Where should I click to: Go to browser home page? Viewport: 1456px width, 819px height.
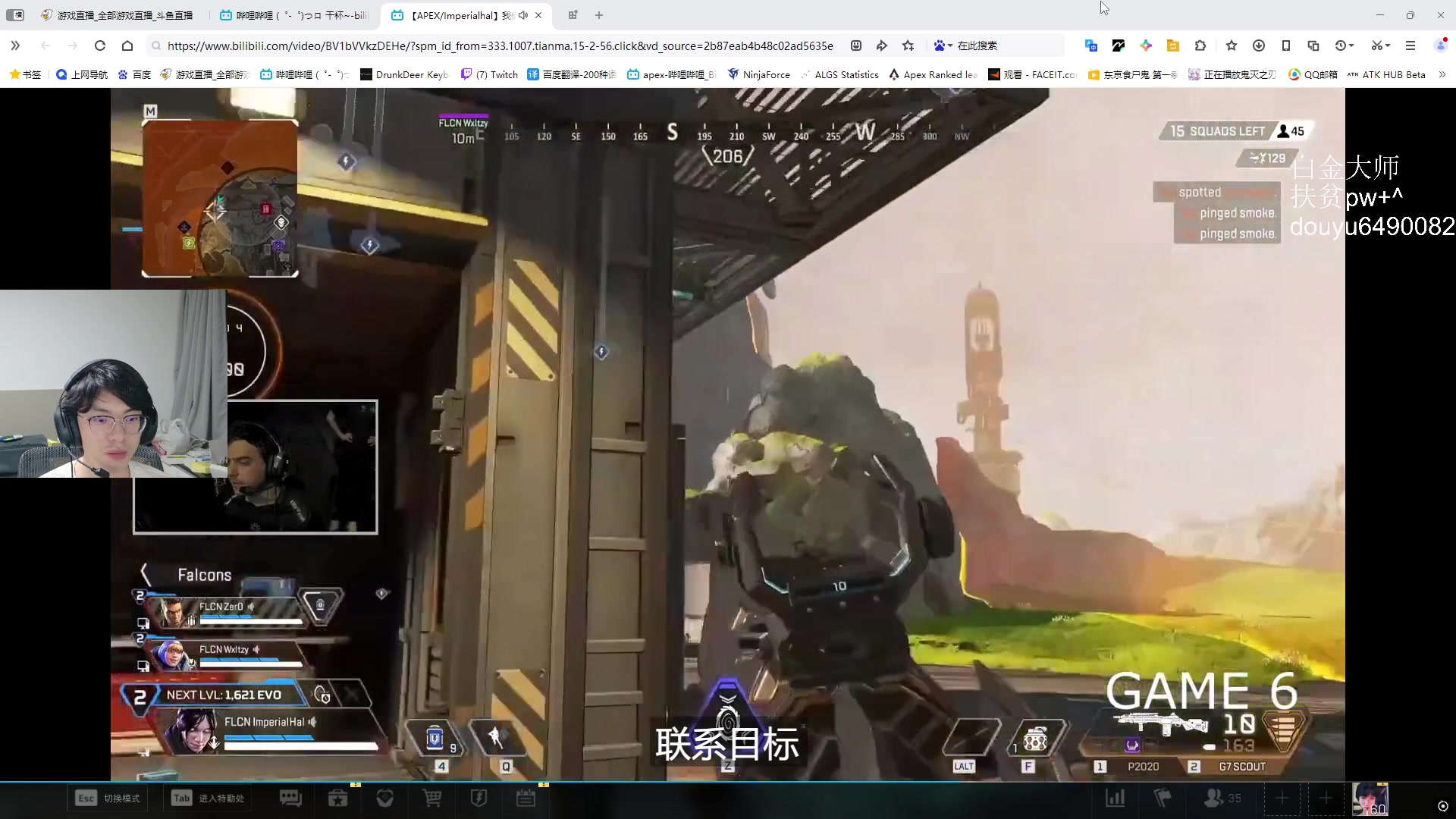click(127, 45)
